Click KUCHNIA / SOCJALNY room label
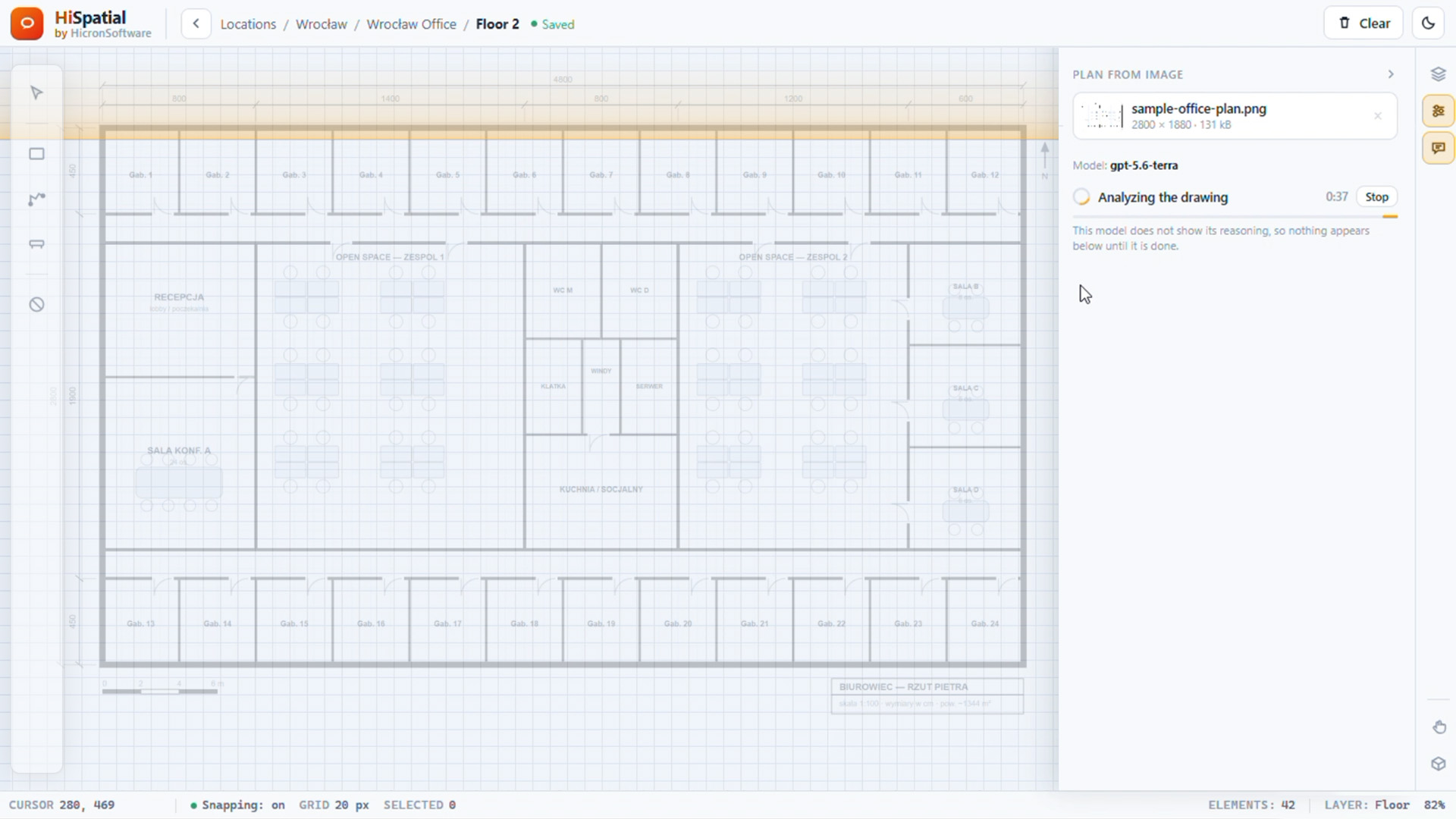The width and height of the screenshot is (1456, 819). pos(601,489)
